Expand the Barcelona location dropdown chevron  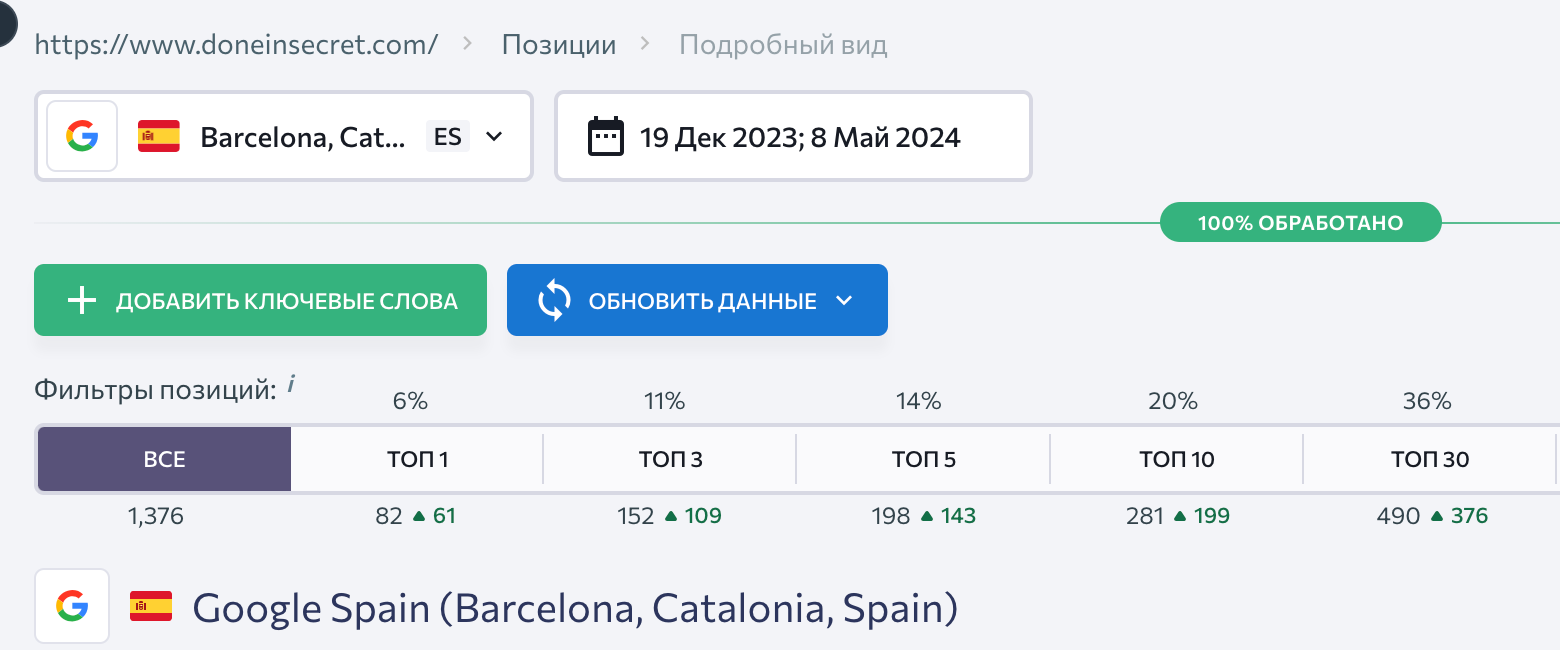[x=494, y=136]
